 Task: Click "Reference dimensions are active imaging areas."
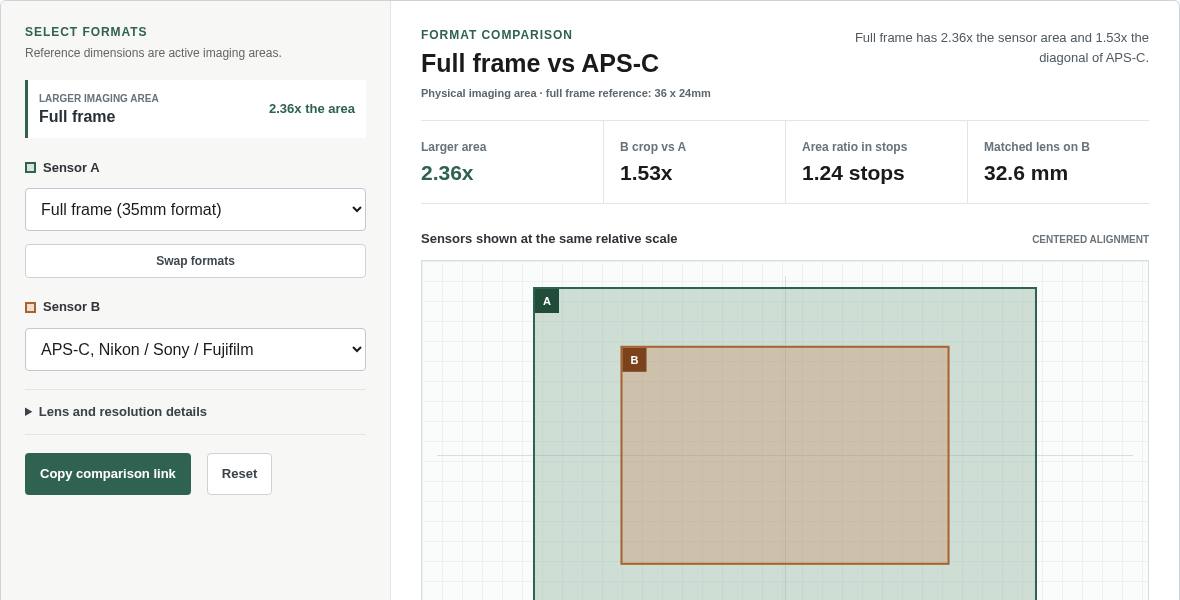tap(154, 53)
